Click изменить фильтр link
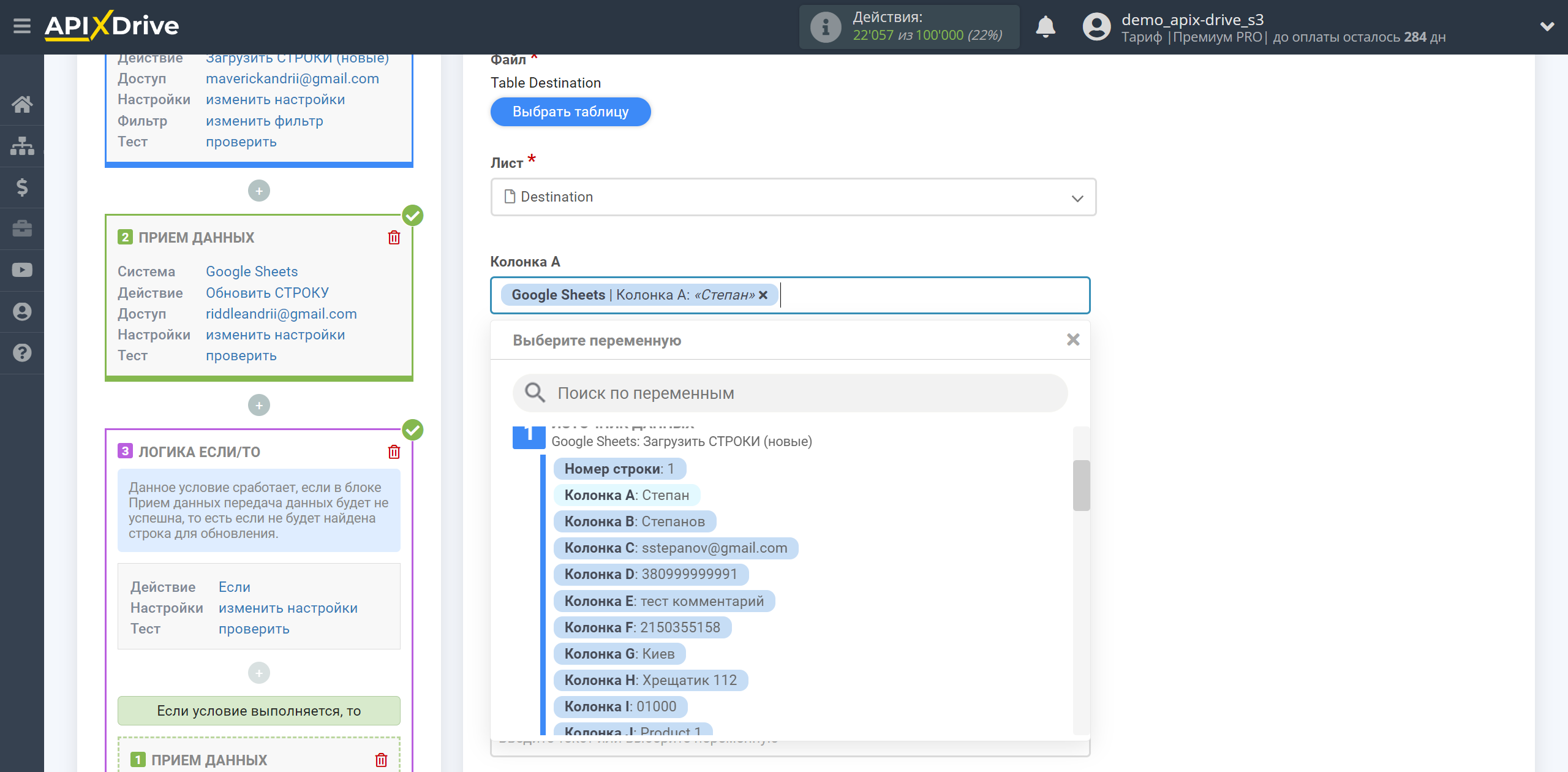Viewport: 1568px width, 772px height. 264,121
